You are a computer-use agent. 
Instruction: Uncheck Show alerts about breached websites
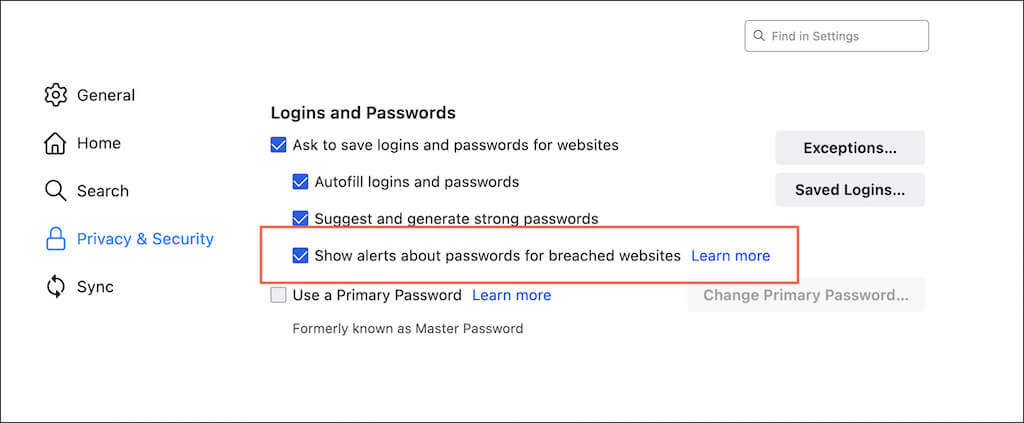tap(300, 256)
